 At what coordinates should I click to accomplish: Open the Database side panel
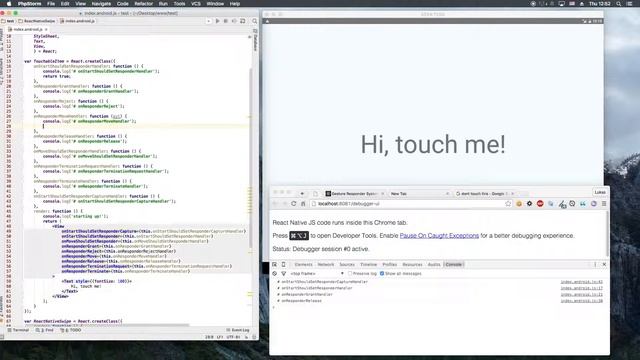255,40
